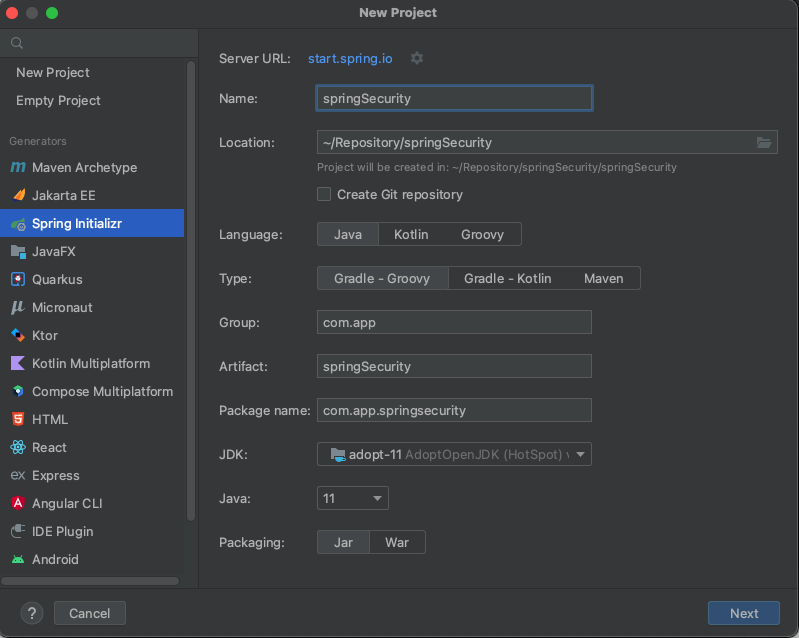Click the Package name field
The width and height of the screenshot is (799, 638).
pos(454,410)
